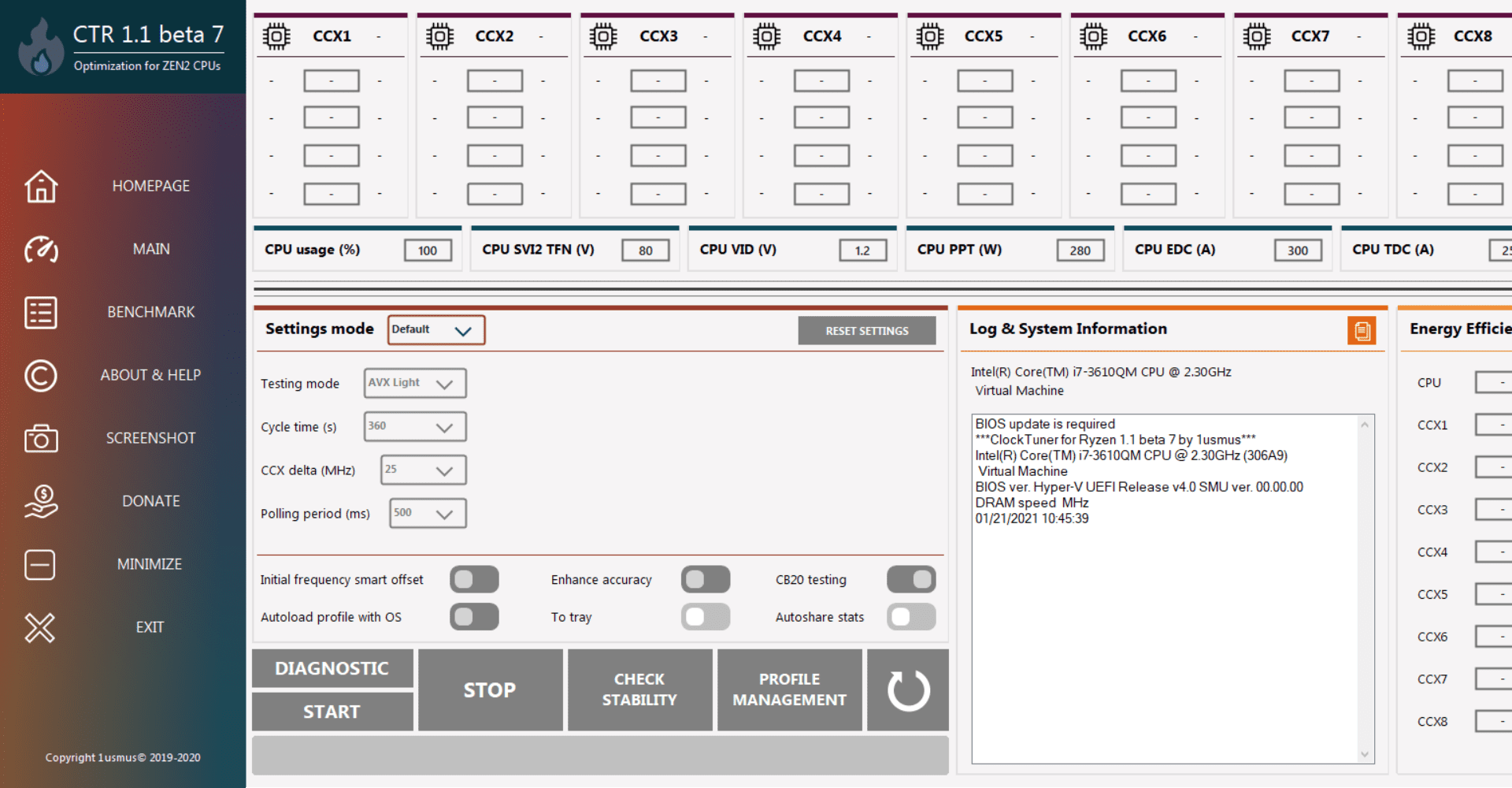
Task: Click the CCX4 chip icon
Action: (x=766, y=36)
